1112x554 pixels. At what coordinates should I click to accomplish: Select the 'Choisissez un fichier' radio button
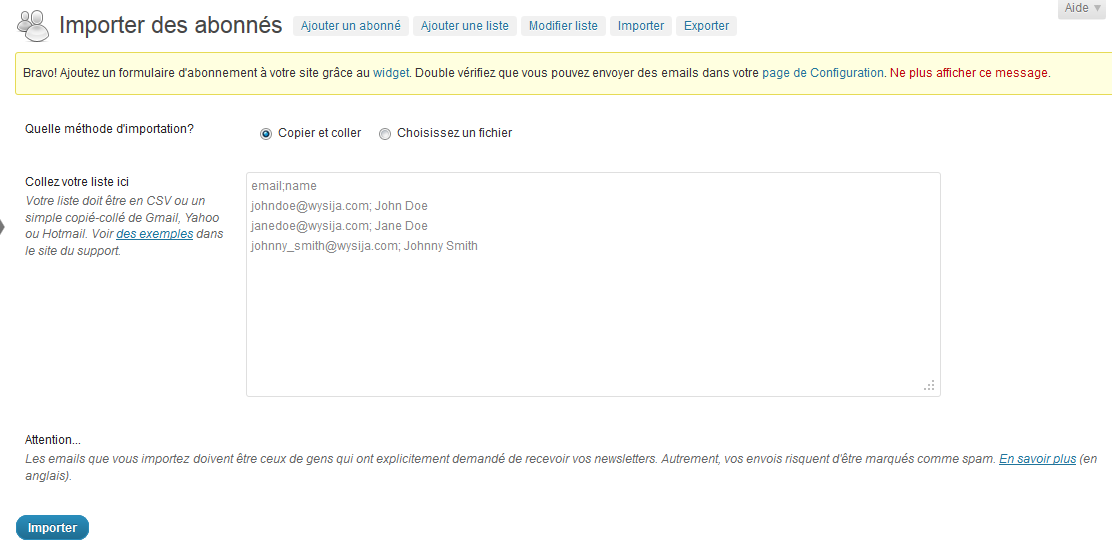pyautogui.click(x=384, y=133)
